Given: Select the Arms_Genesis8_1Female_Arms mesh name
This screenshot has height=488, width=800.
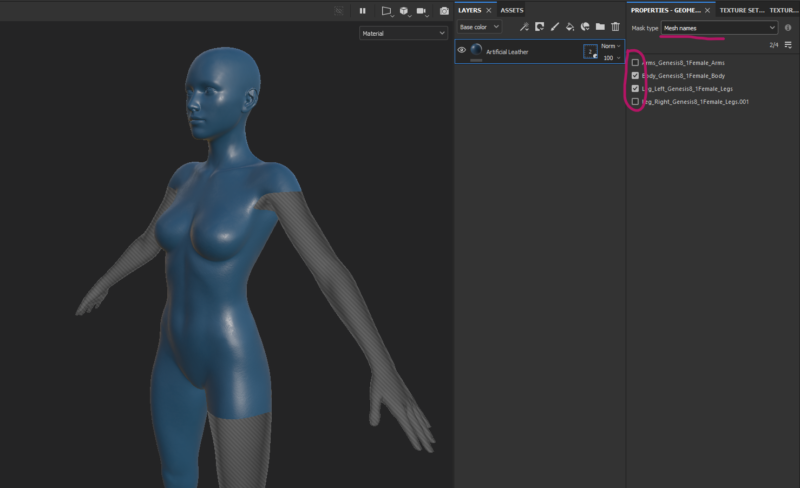Looking at the screenshot, I should [x=683, y=63].
